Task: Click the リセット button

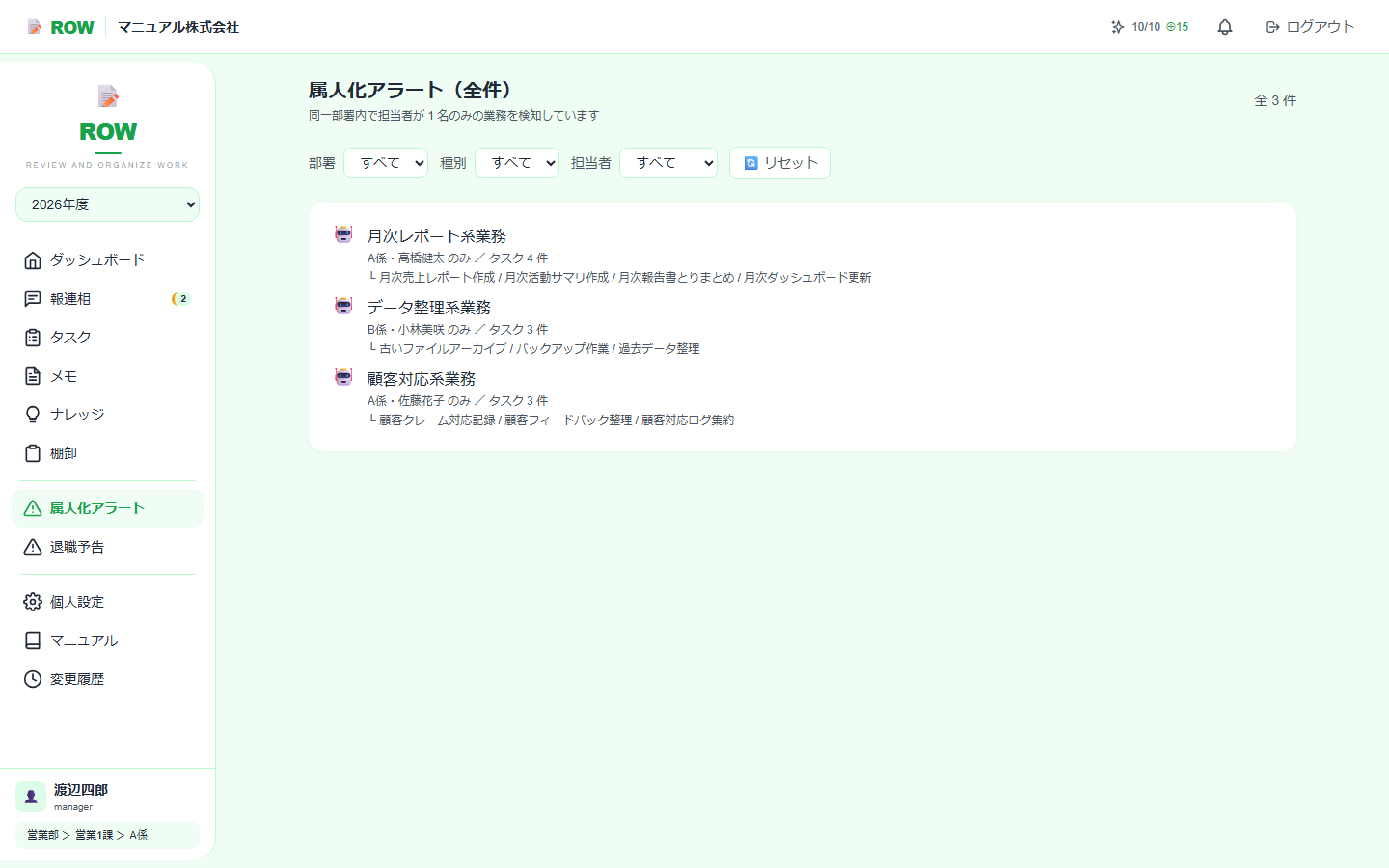Action: pyautogui.click(x=779, y=163)
